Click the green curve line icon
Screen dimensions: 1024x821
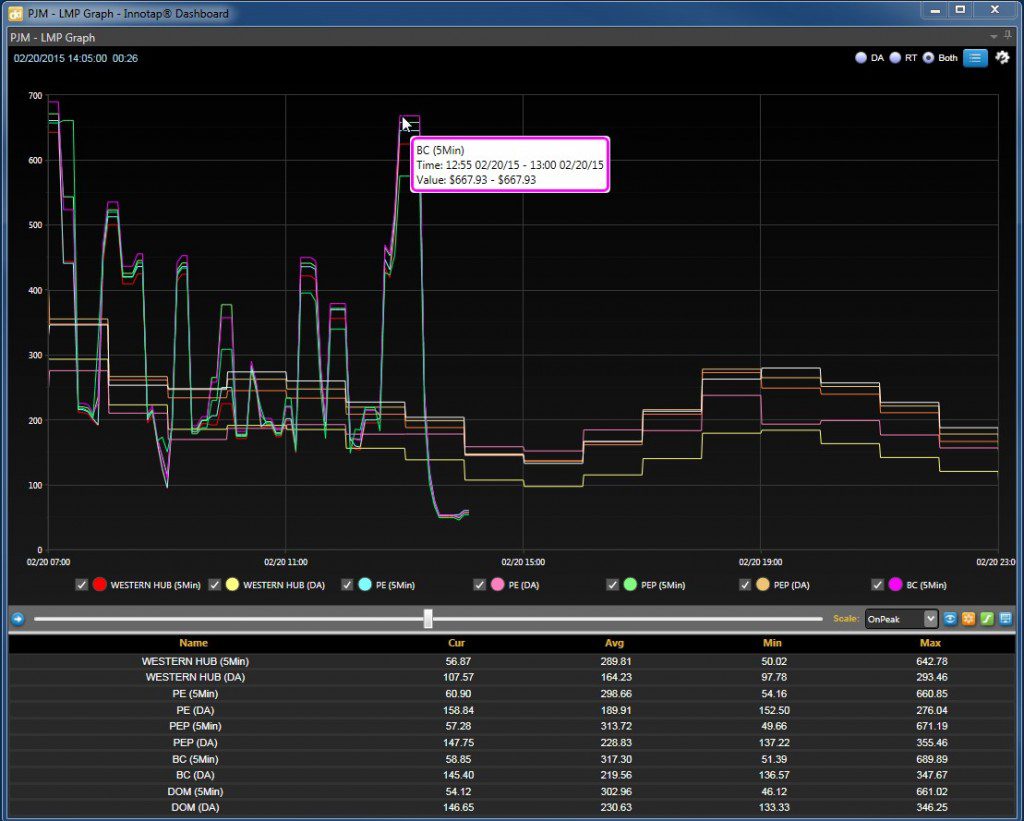coord(987,619)
